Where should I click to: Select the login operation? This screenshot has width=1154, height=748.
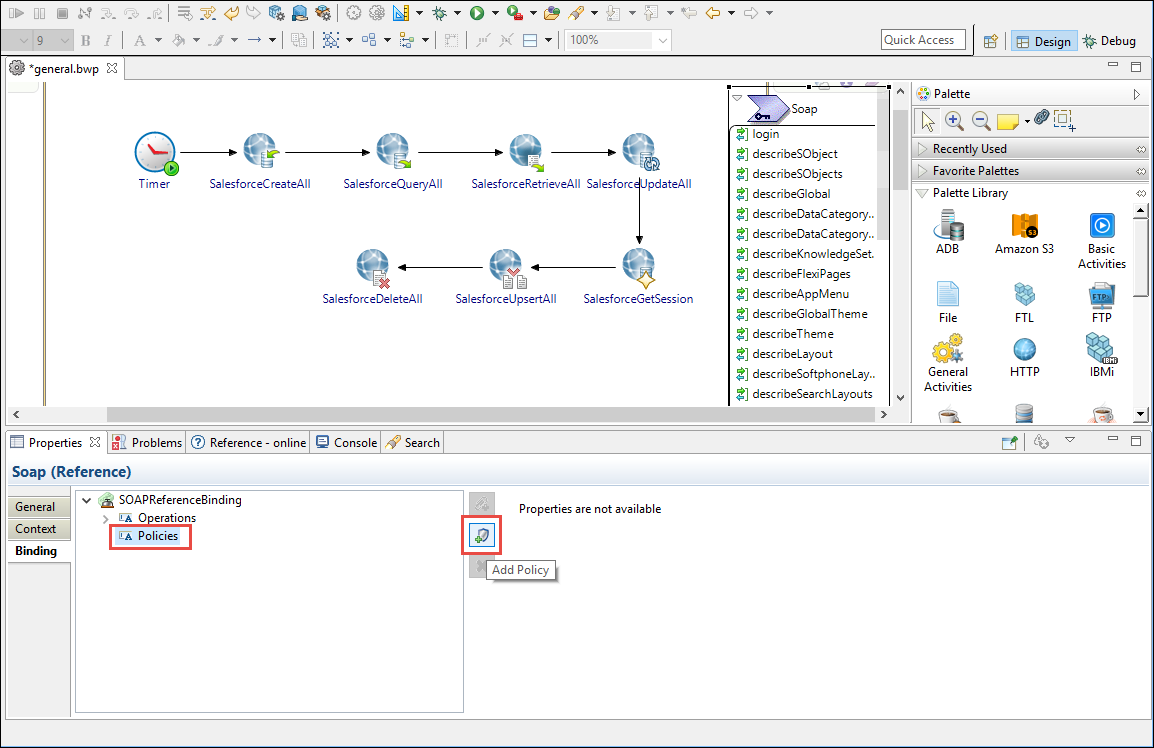tap(765, 134)
